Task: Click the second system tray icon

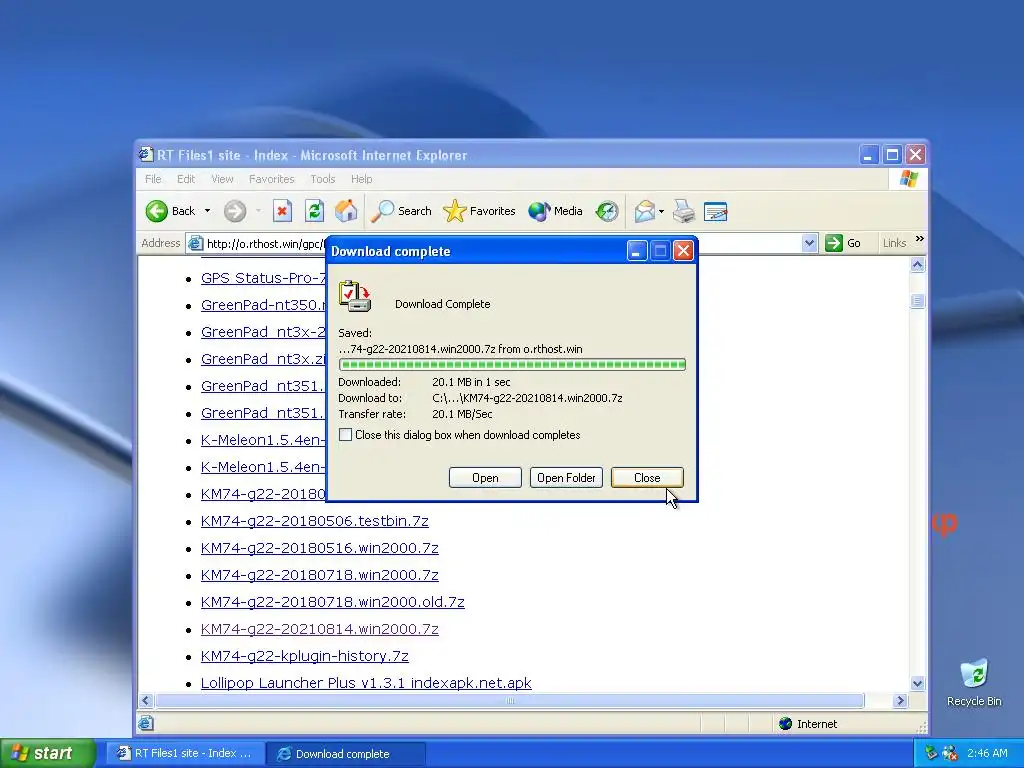Action: click(950, 753)
